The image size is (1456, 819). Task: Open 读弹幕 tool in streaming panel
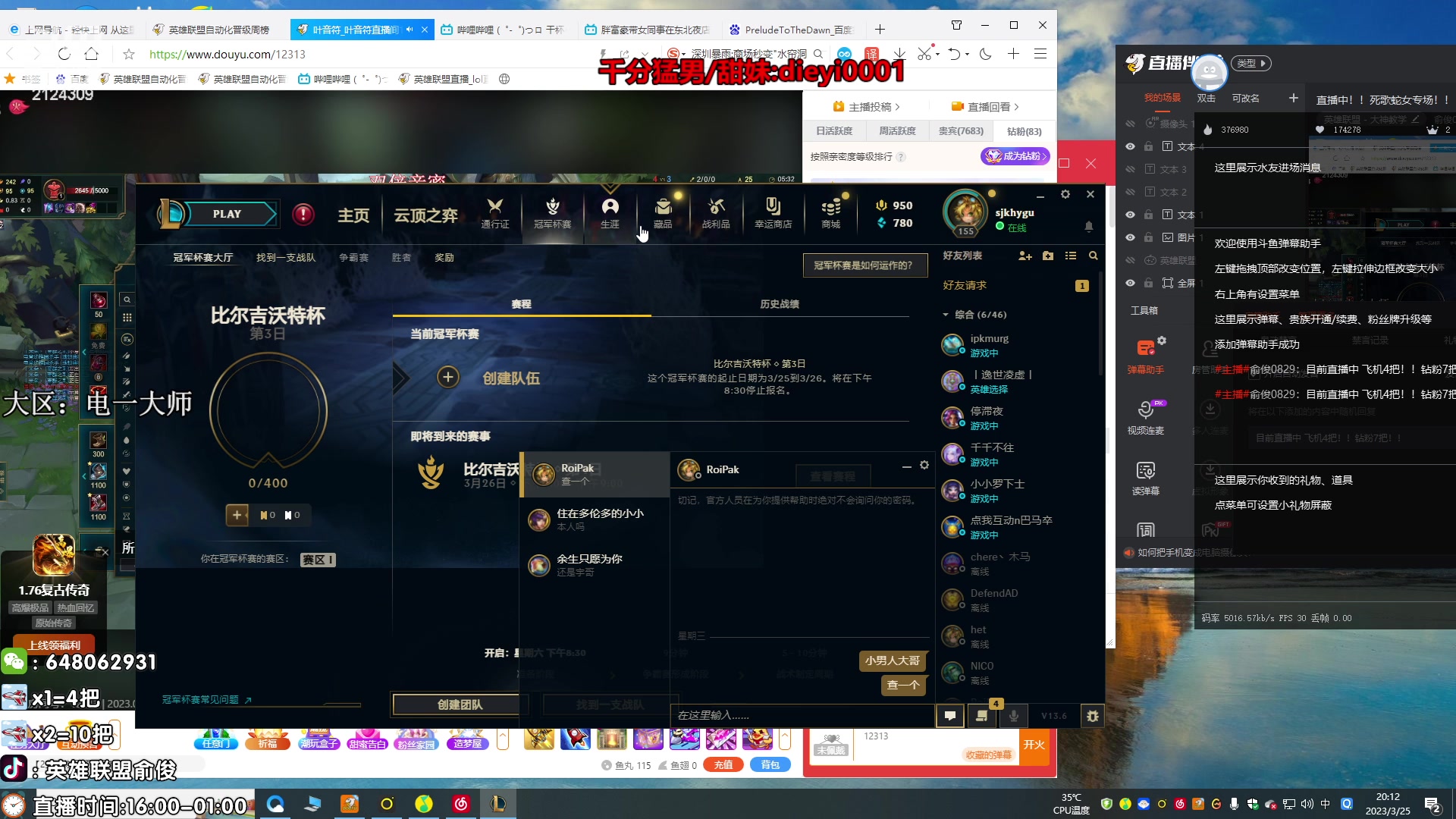click(1146, 479)
